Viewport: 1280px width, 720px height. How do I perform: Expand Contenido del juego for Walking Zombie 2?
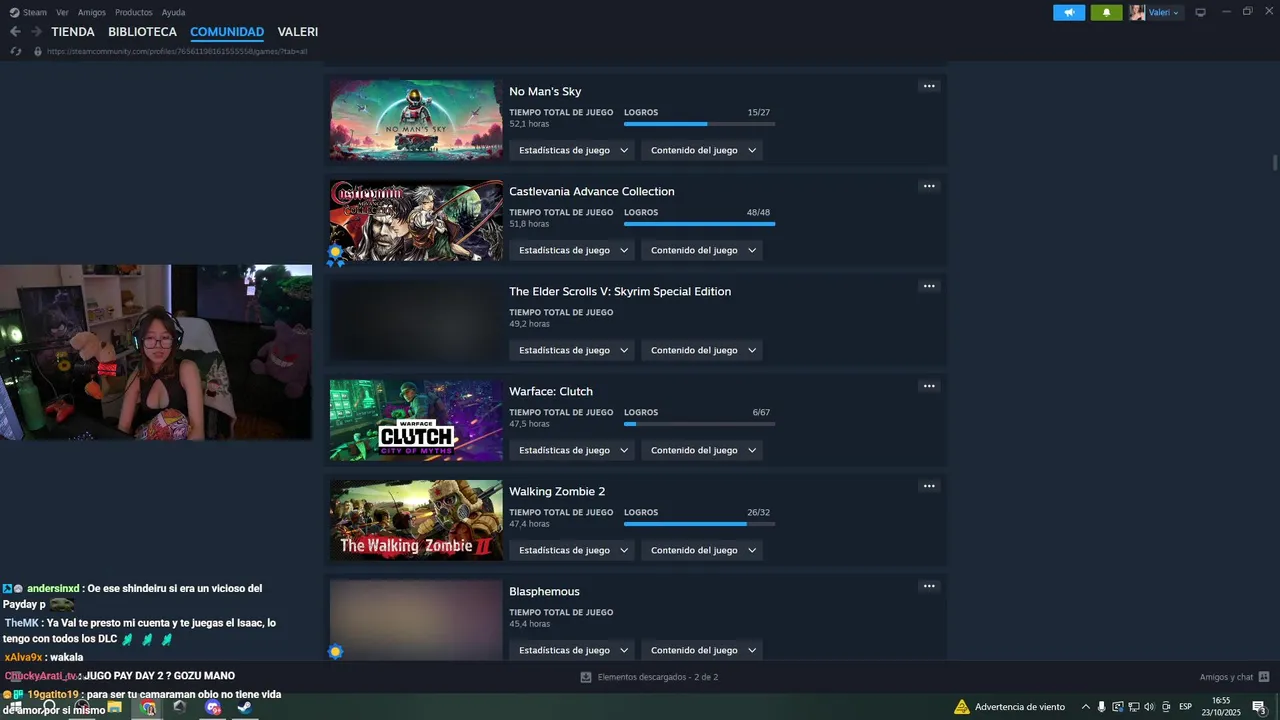click(702, 550)
